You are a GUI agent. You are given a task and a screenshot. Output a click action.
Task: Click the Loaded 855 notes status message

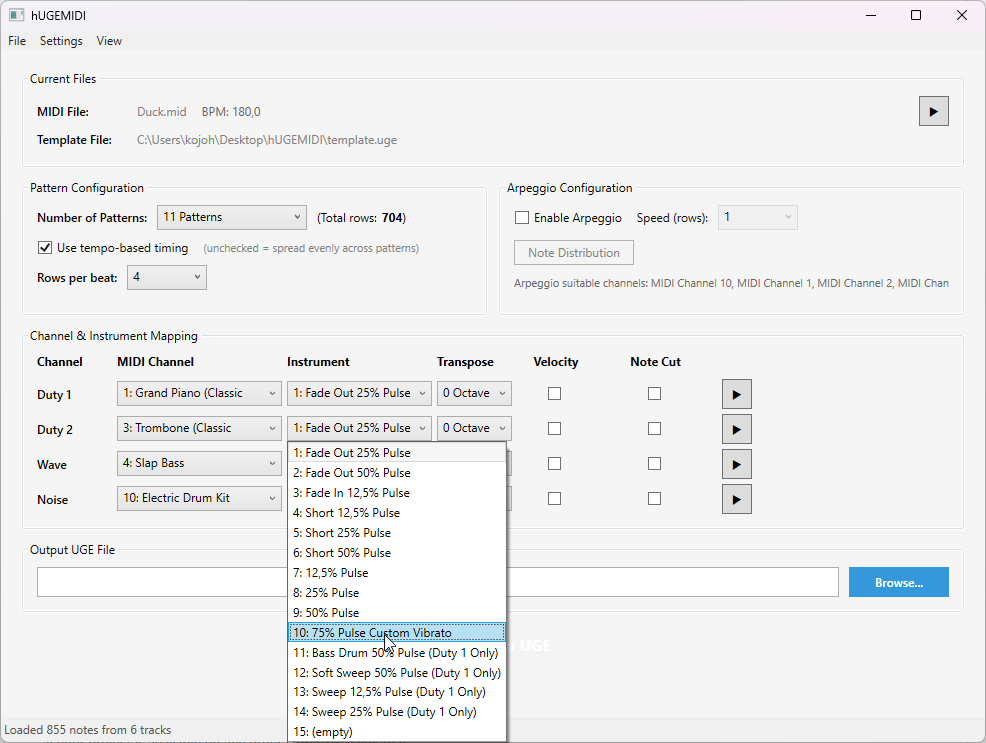(88, 730)
